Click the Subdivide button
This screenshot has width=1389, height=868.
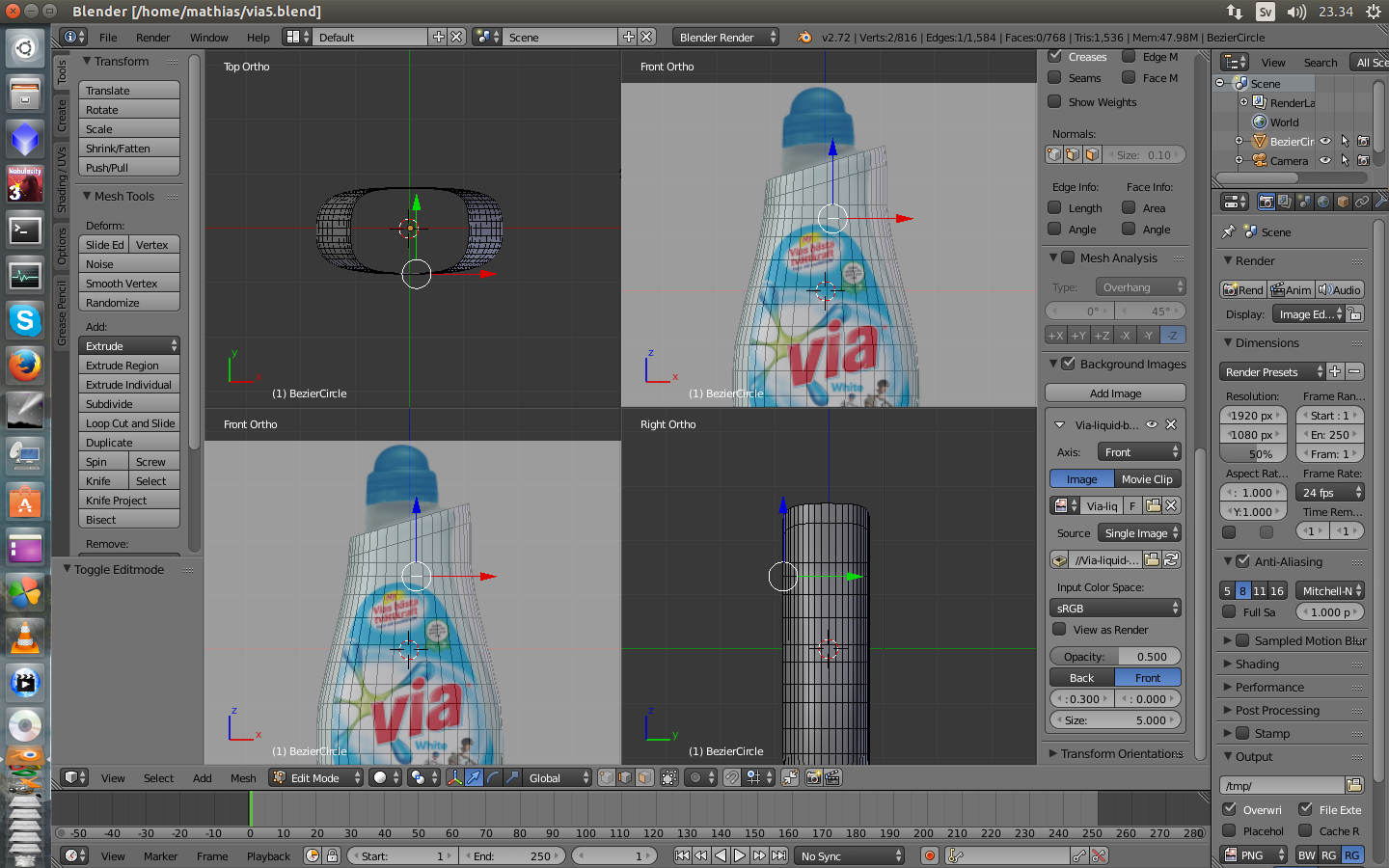pos(129,403)
